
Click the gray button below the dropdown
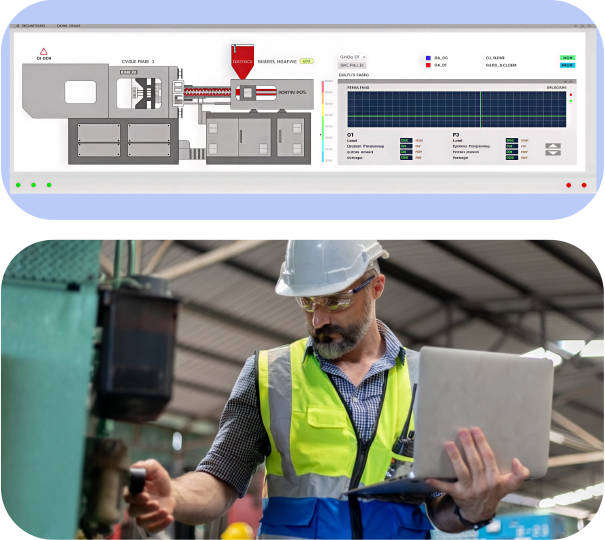click(x=352, y=66)
